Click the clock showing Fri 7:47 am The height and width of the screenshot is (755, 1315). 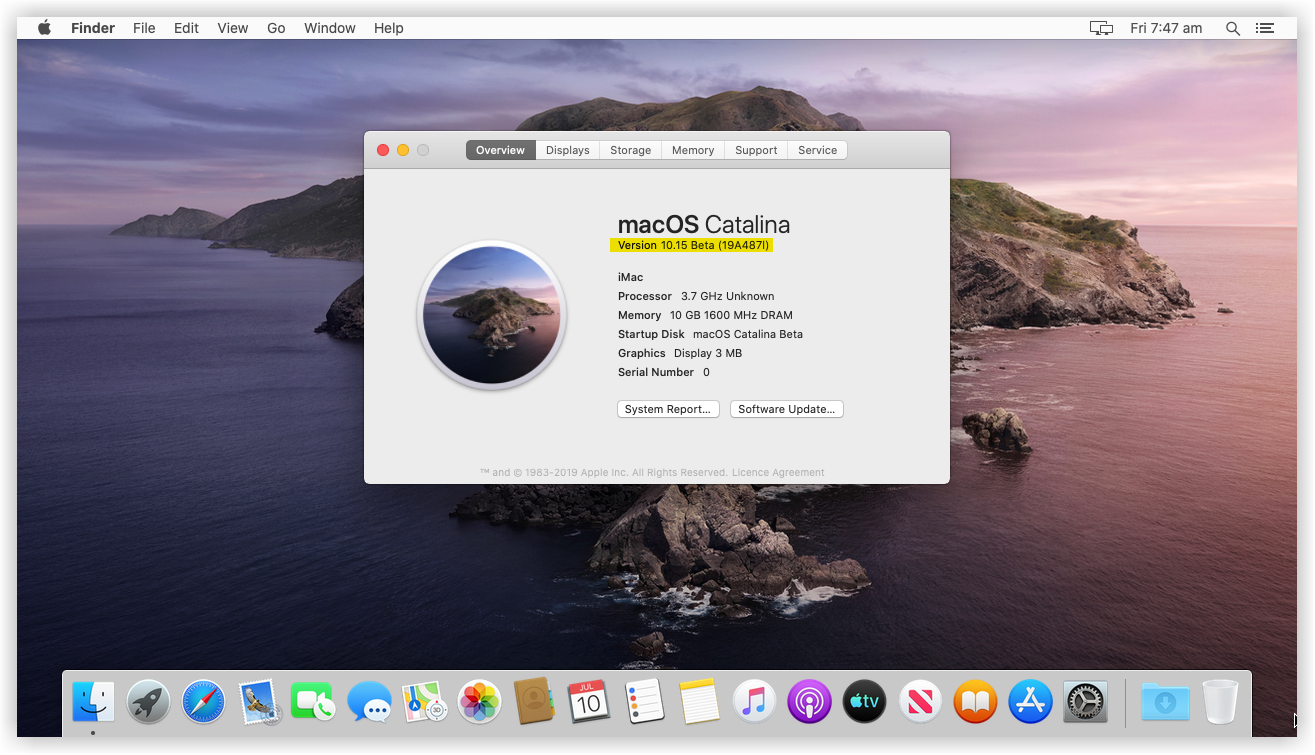coord(1166,28)
